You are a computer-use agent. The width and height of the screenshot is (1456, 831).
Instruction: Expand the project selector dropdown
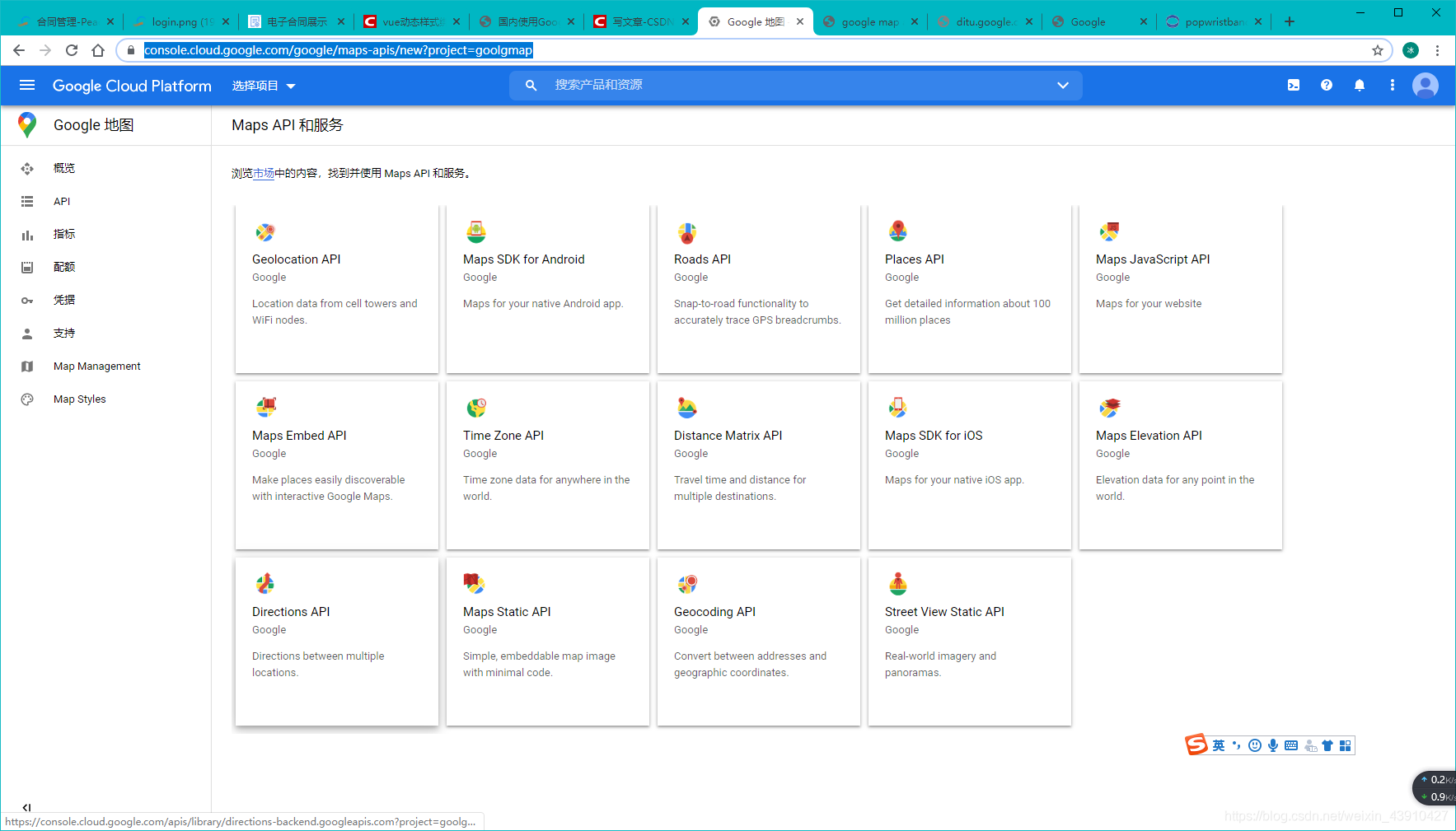(x=263, y=86)
